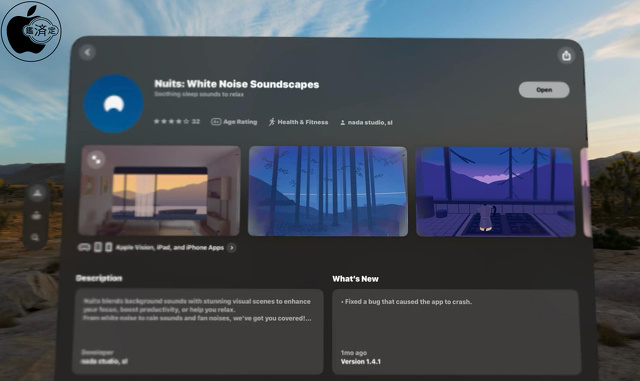Expand Apple Vision, iPad, and iPhone Apps chevron

click(231, 247)
